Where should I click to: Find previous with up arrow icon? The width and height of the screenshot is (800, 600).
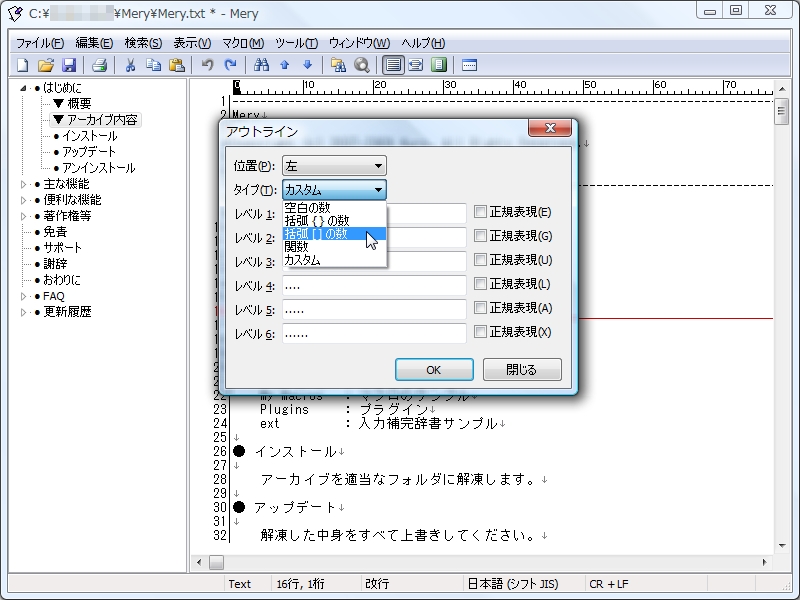[x=285, y=65]
